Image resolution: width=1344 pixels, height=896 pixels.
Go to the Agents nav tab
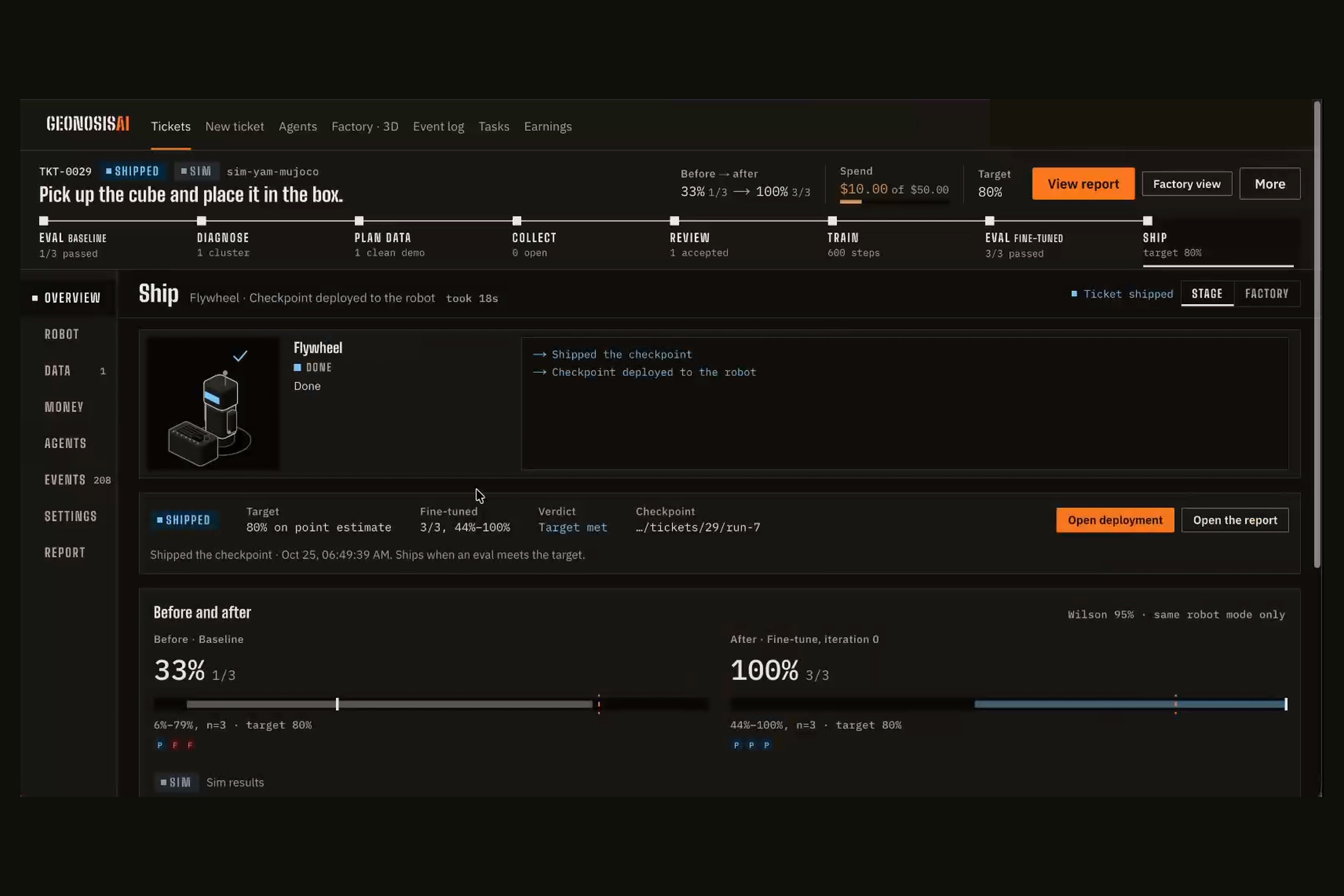pos(297,126)
